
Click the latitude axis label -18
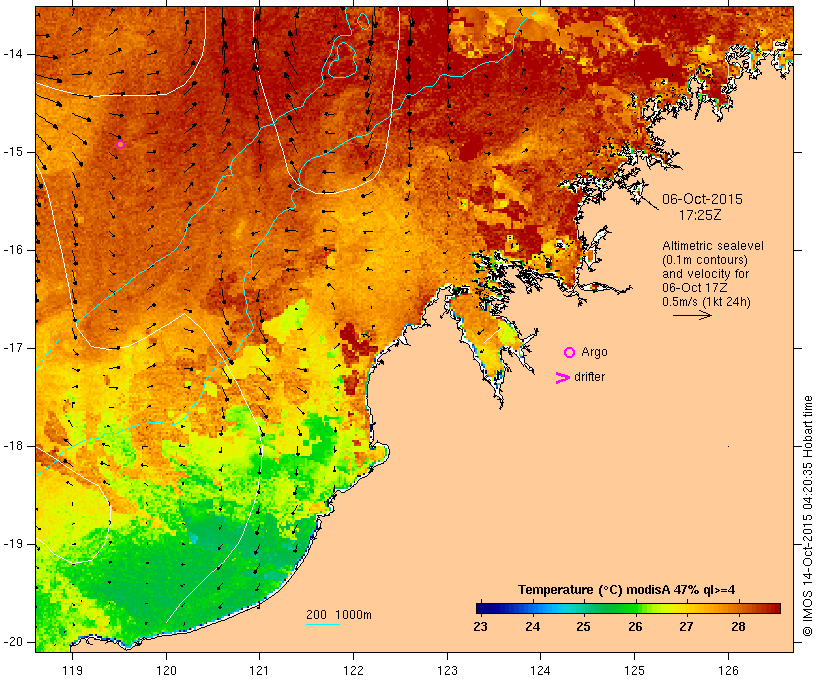[13, 446]
